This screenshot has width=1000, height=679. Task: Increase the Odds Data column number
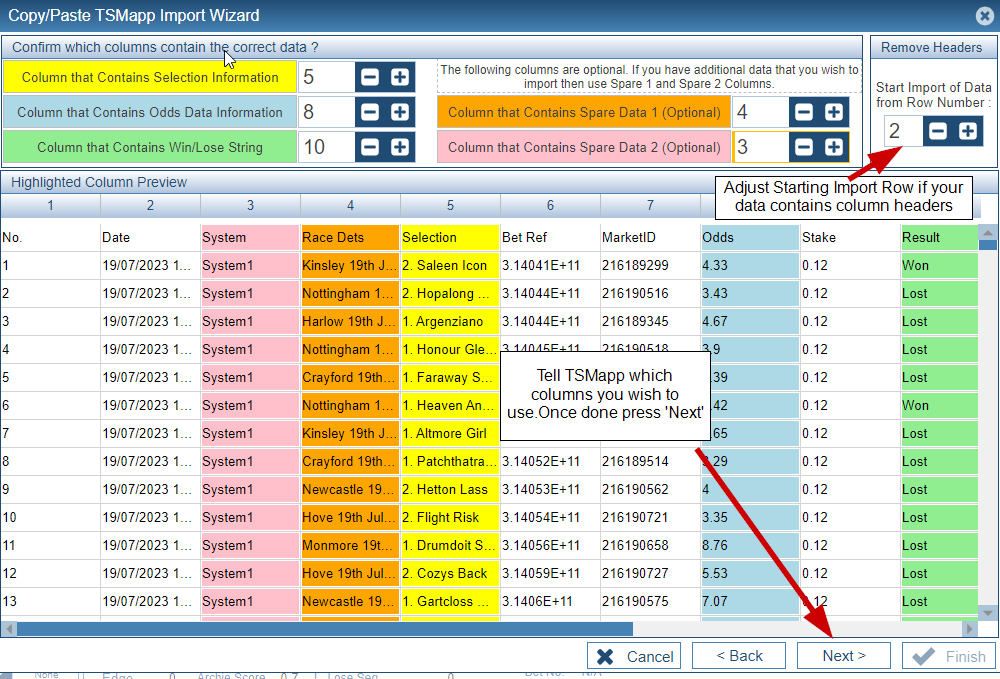(400, 112)
